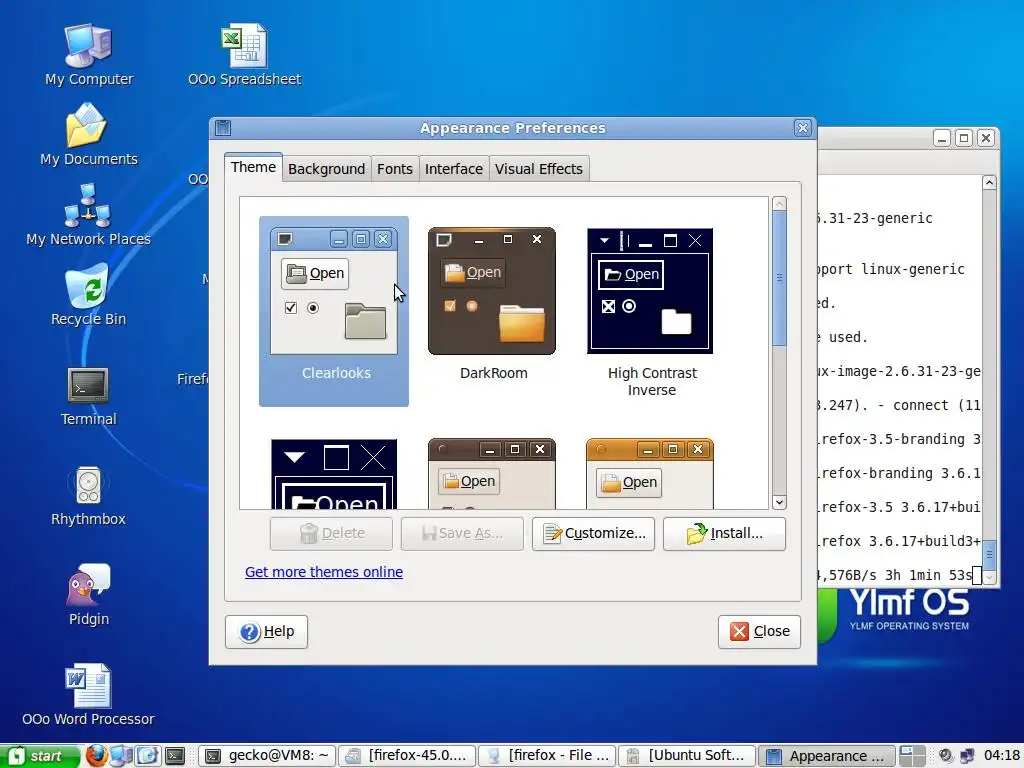This screenshot has height=768, width=1024.
Task: Click the theme list scroll up arrow
Action: click(779, 204)
